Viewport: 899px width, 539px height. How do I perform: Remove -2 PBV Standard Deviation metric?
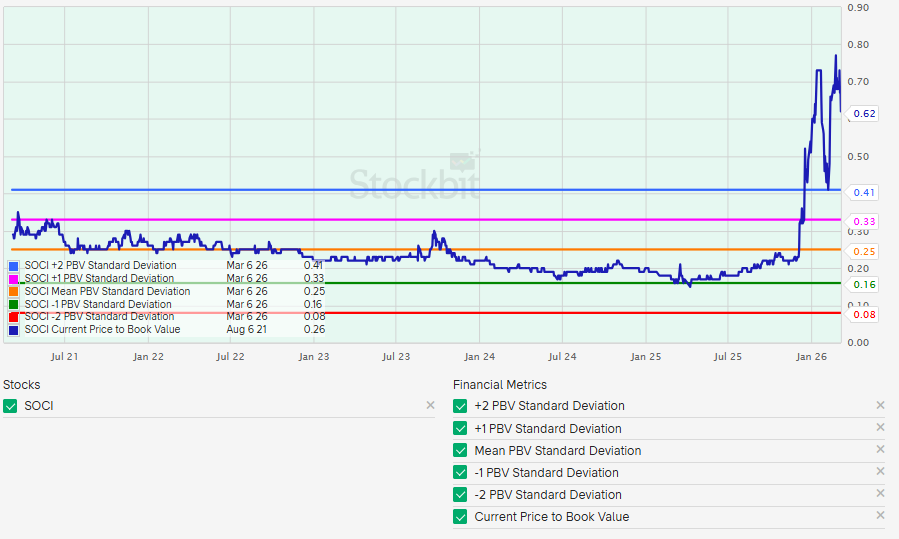click(880, 494)
